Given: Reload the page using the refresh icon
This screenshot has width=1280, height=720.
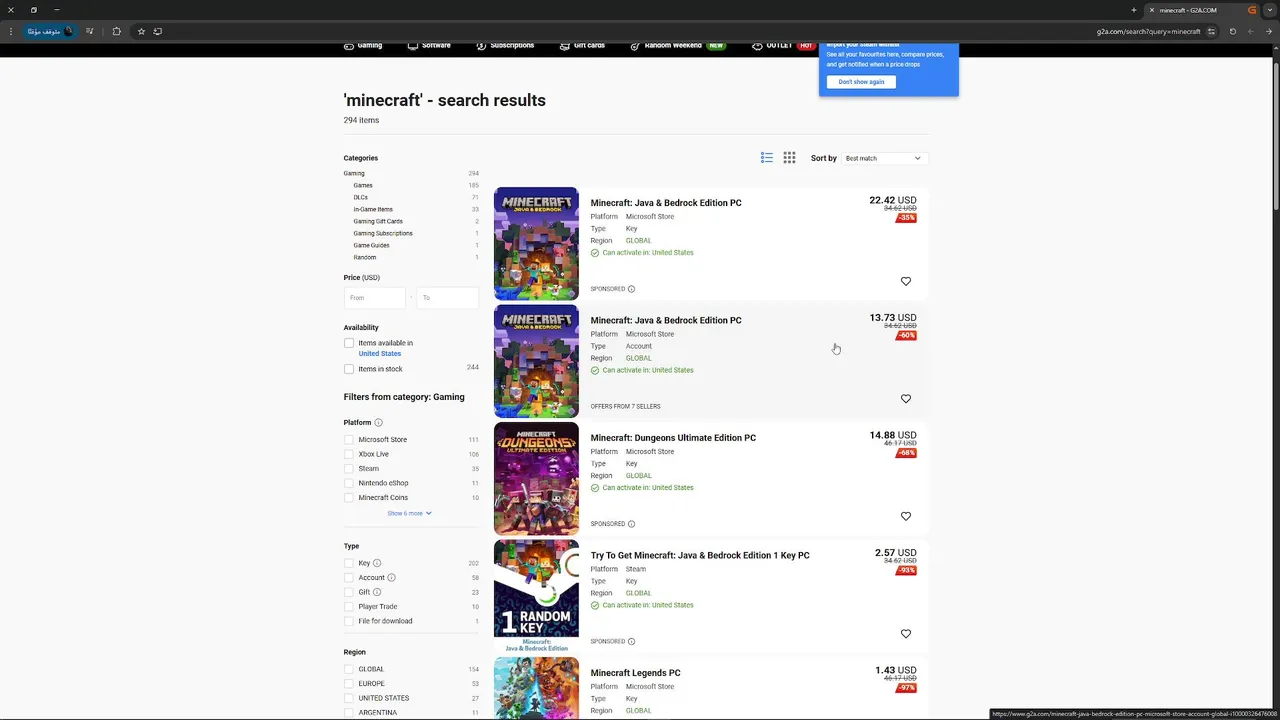Looking at the screenshot, I should tap(1232, 31).
